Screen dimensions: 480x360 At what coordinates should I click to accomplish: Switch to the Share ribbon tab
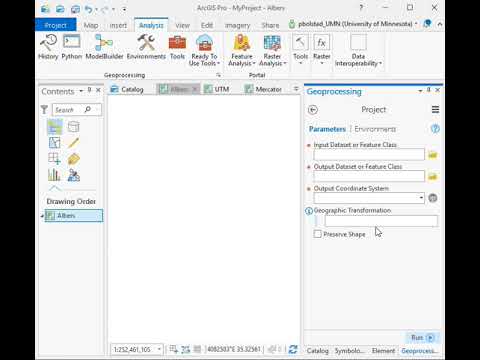(x=270, y=25)
